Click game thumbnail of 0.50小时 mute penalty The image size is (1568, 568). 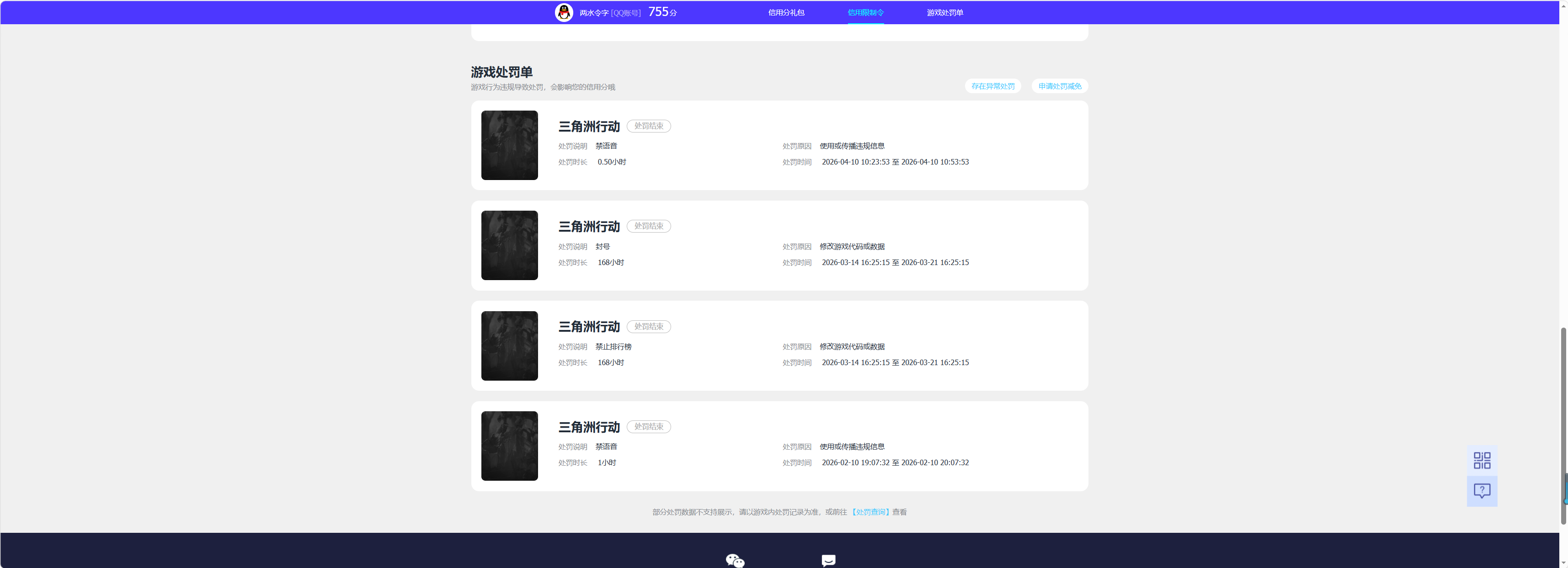click(x=509, y=145)
